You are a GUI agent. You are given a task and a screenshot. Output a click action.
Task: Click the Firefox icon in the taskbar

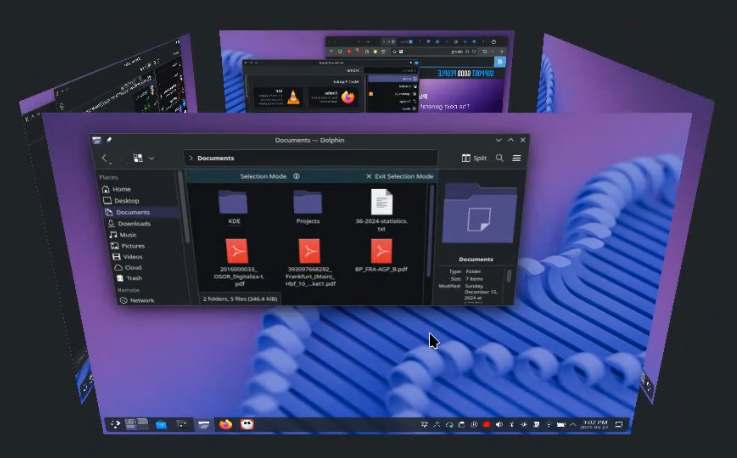click(x=225, y=424)
